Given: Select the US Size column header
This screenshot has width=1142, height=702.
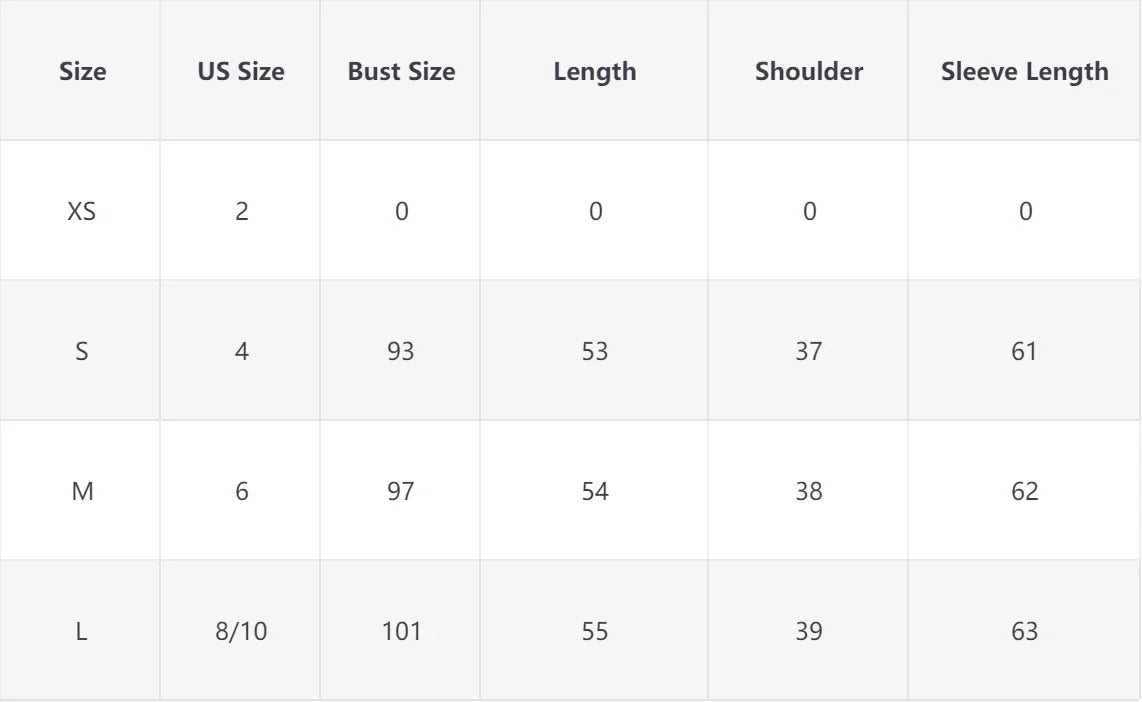Looking at the screenshot, I should [x=241, y=71].
